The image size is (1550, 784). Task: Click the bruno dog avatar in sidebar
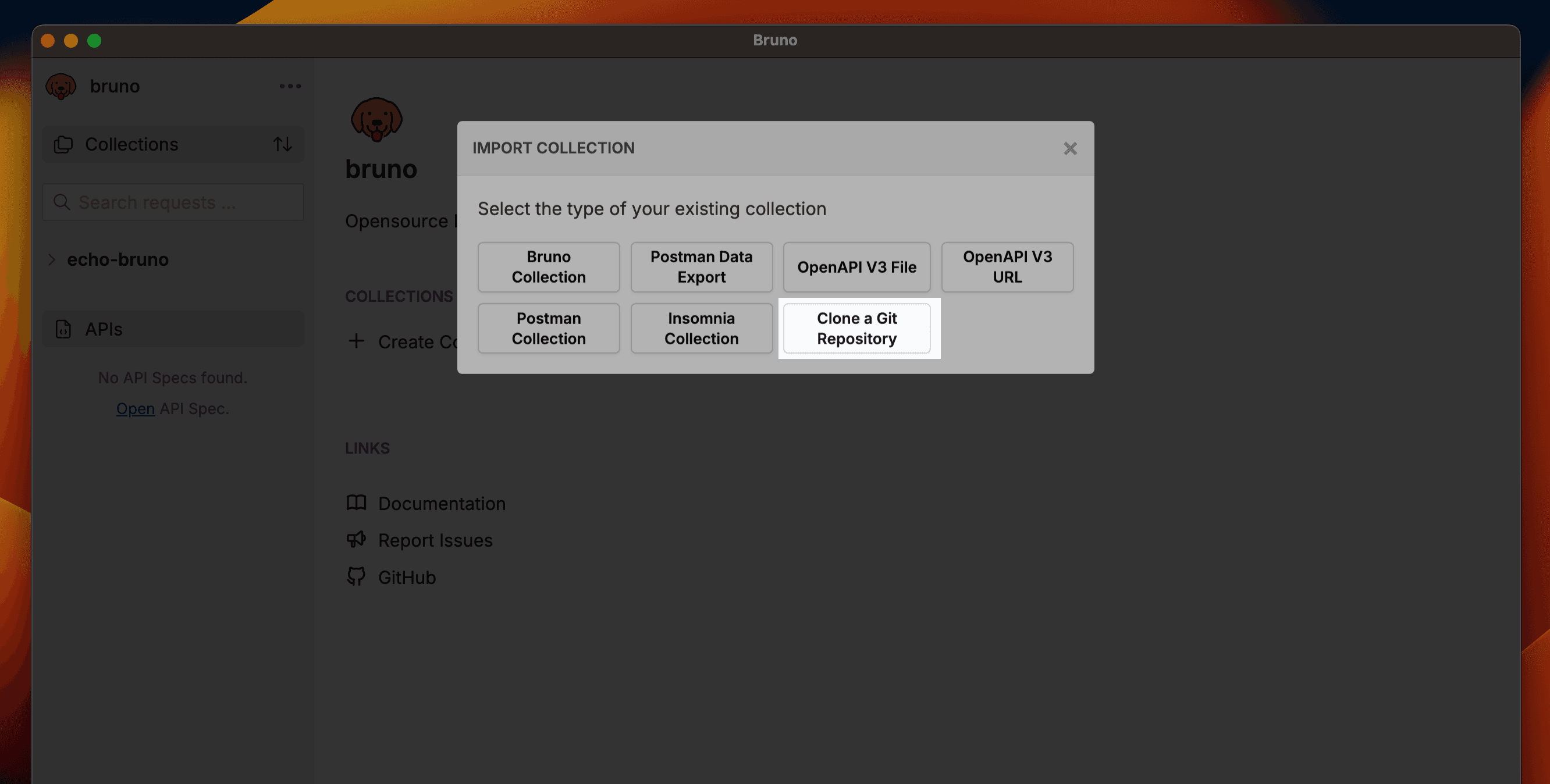(x=61, y=85)
